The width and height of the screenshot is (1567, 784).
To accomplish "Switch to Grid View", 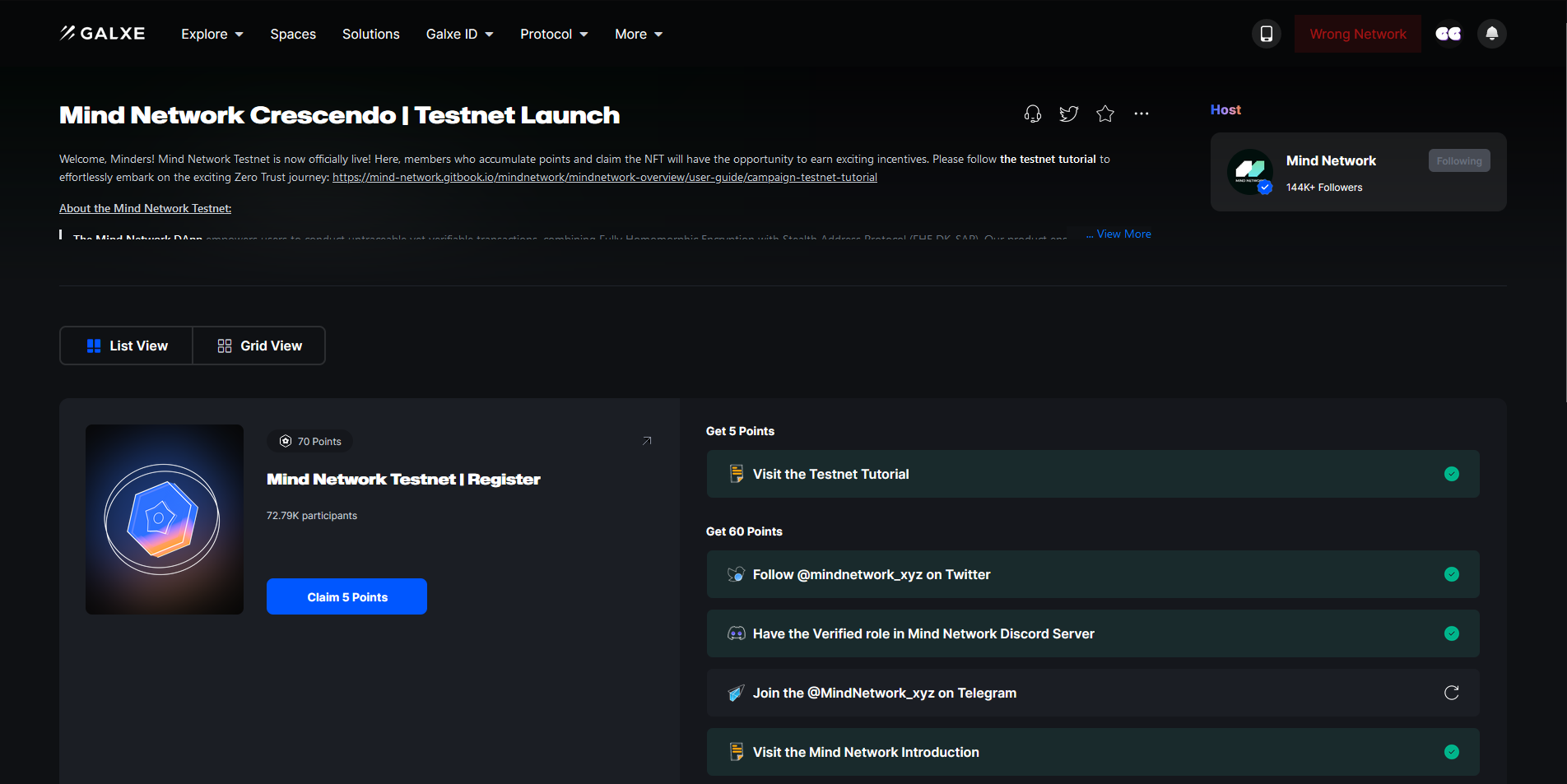I will click(x=259, y=346).
